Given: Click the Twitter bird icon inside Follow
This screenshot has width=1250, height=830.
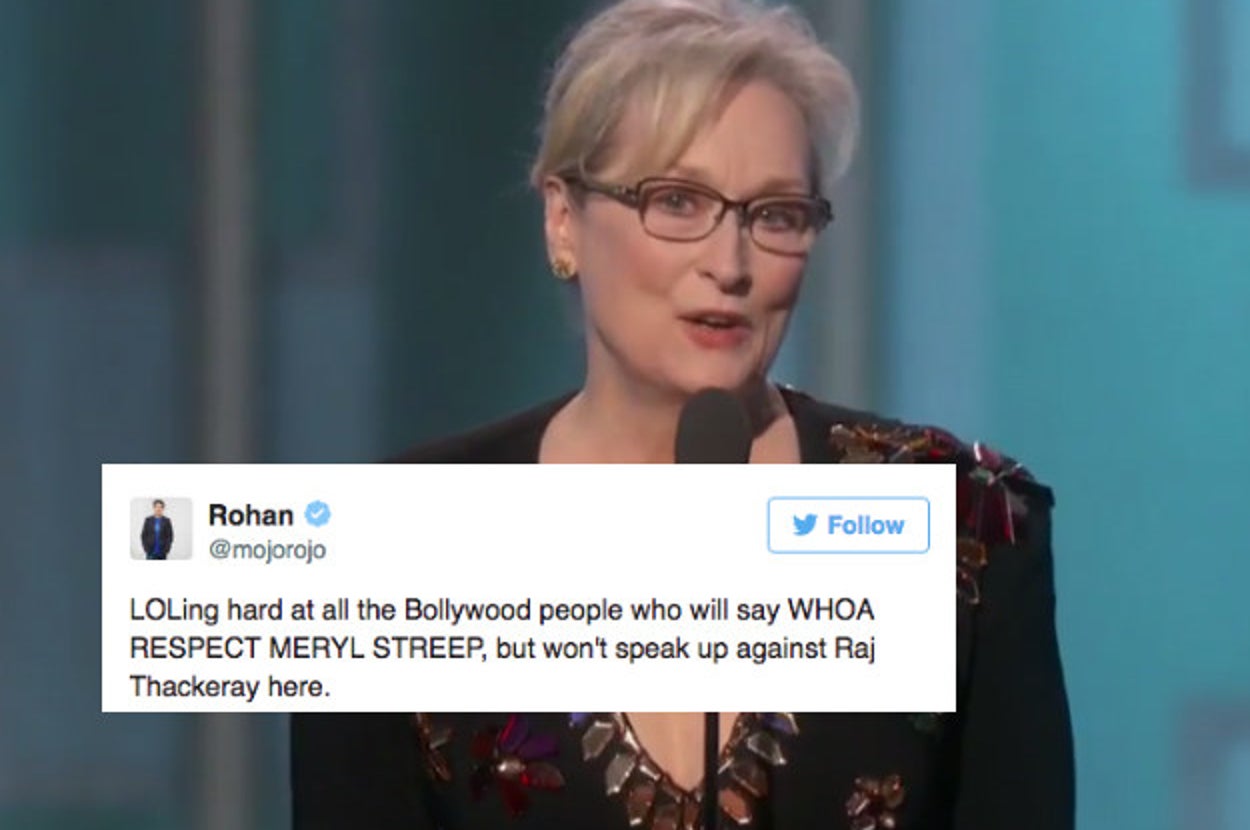Looking at the screenshot, I should coord(805,525).
